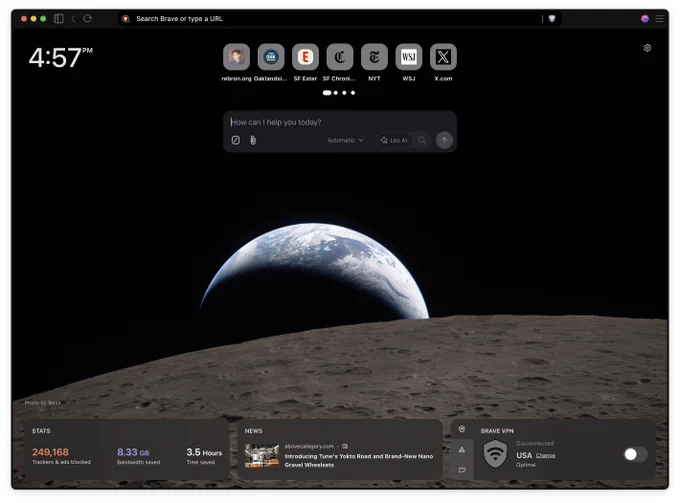Switch to search mode magnifier icon

pyautogui.click(x=422, y=140)
